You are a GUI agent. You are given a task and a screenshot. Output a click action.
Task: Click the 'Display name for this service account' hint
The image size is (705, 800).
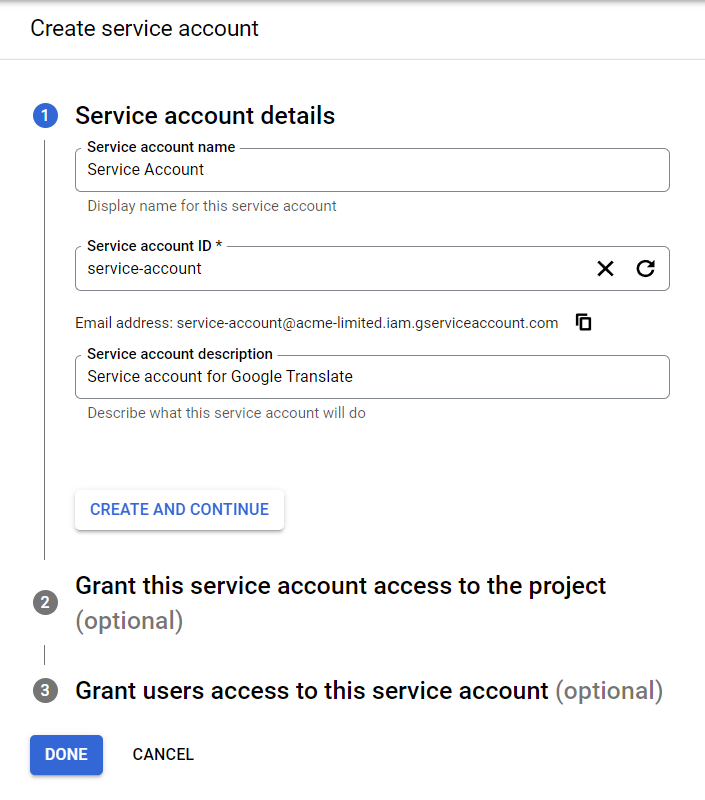pyautogui.click(x=212, y=206)
